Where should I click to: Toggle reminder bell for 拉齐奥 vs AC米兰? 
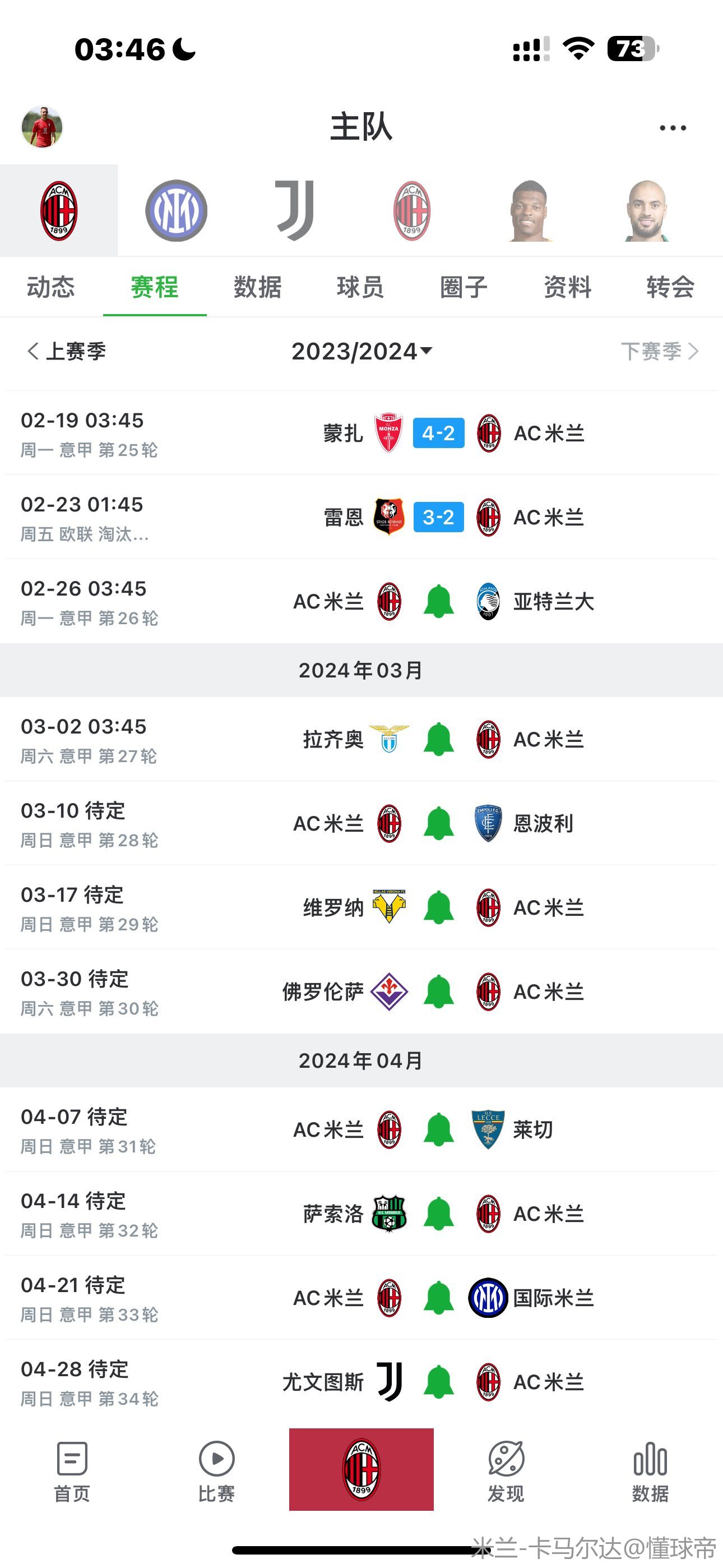(x=439, y=739)
